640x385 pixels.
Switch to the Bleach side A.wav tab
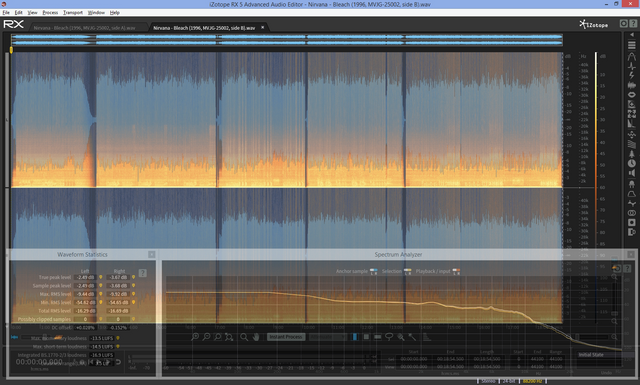point(84,28)
